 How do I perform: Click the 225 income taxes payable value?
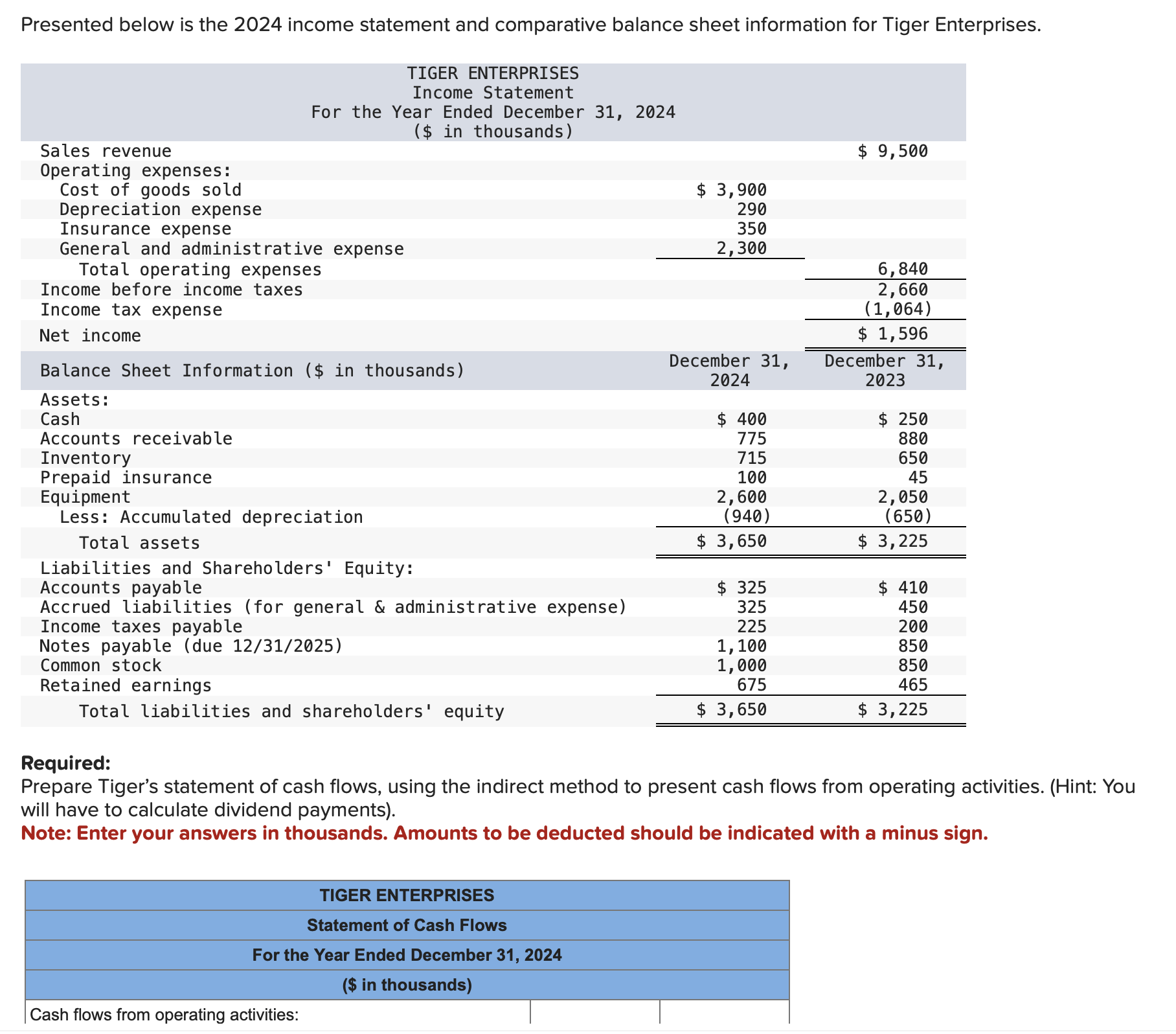pos(752,626)
